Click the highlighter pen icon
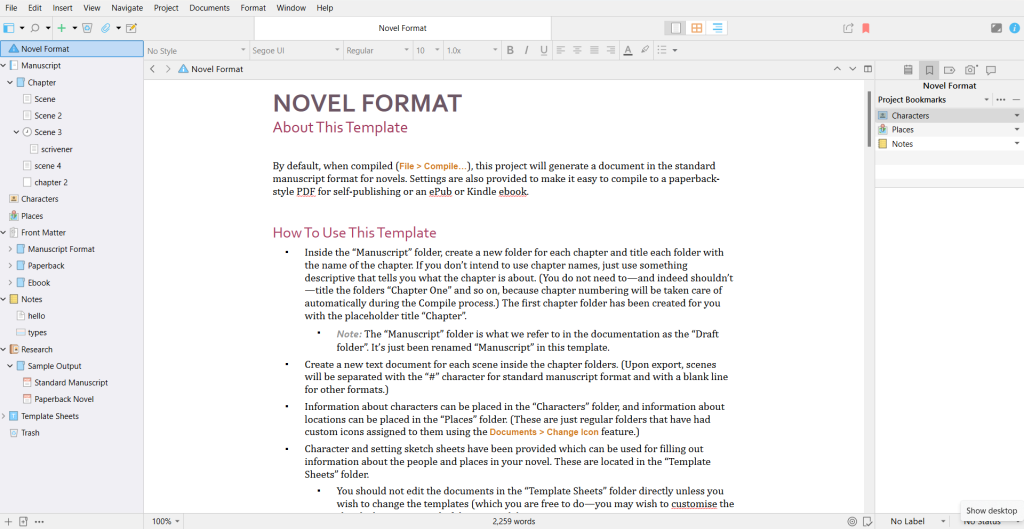This screenshot has width=1024, height=529. [x=645, y=50]
